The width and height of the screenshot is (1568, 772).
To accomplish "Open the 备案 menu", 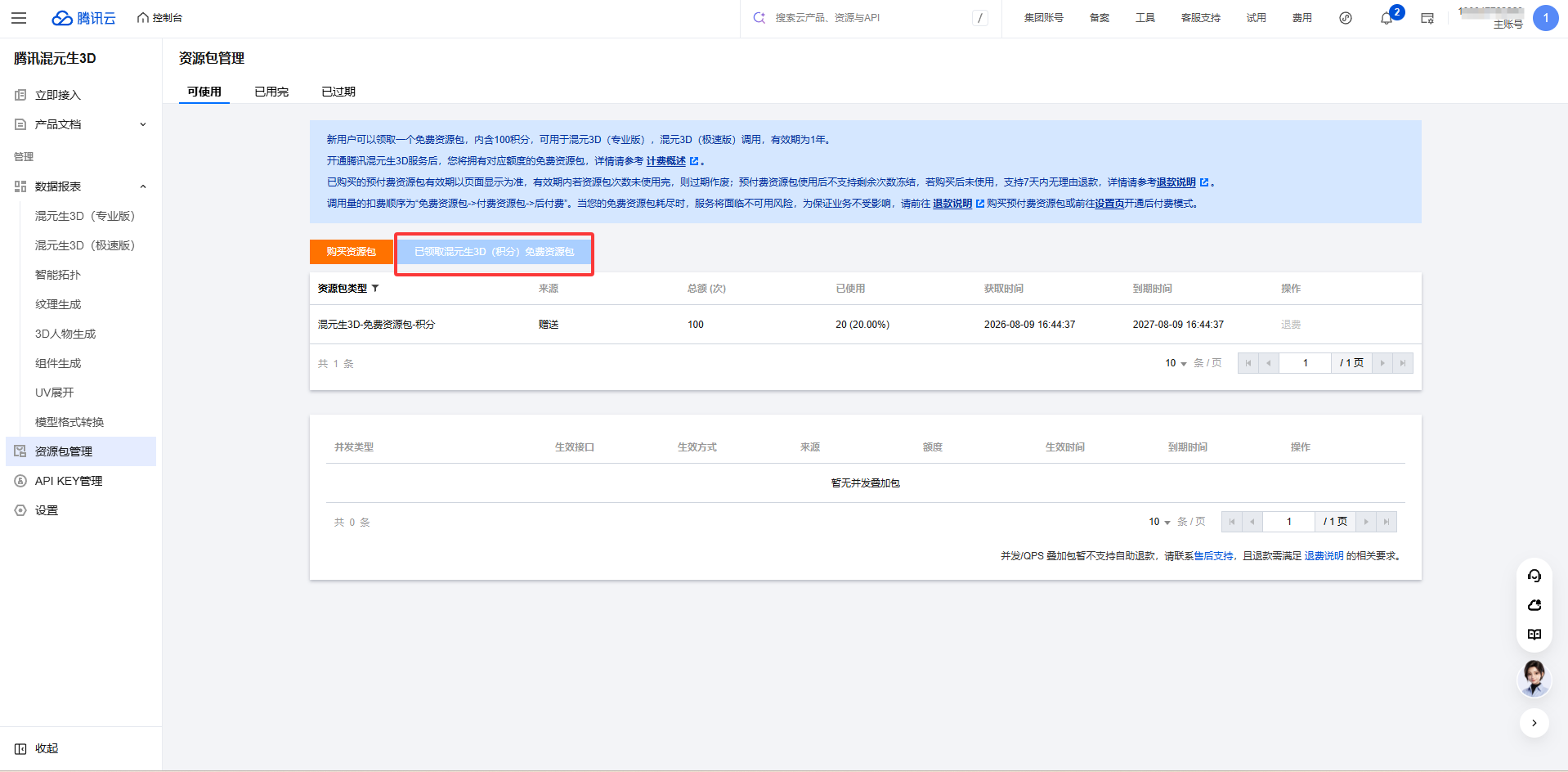I will pyautogui.click(x=1100, y=18).
